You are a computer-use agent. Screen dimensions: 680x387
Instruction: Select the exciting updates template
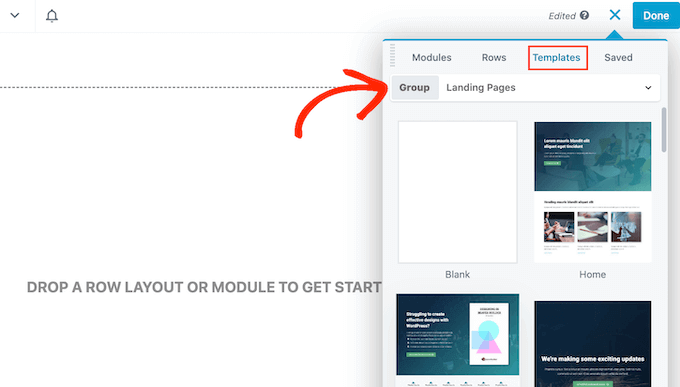pyautogui.click(x=592, y=344)
